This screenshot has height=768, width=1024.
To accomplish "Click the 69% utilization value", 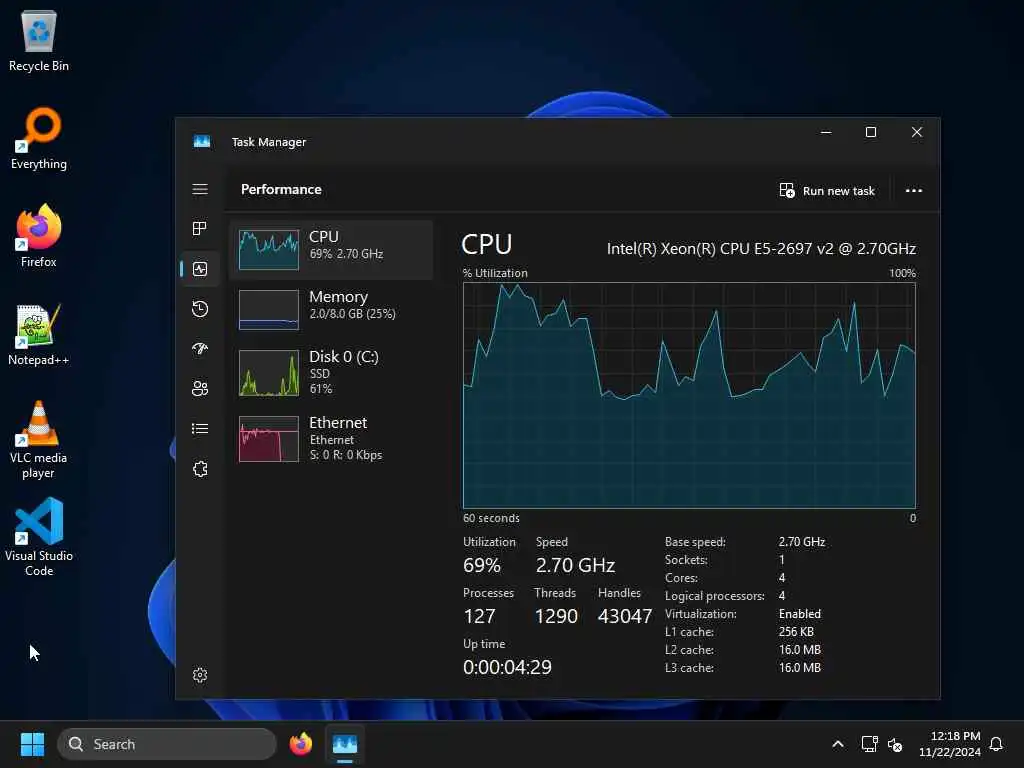I will (x=482, y=565).
